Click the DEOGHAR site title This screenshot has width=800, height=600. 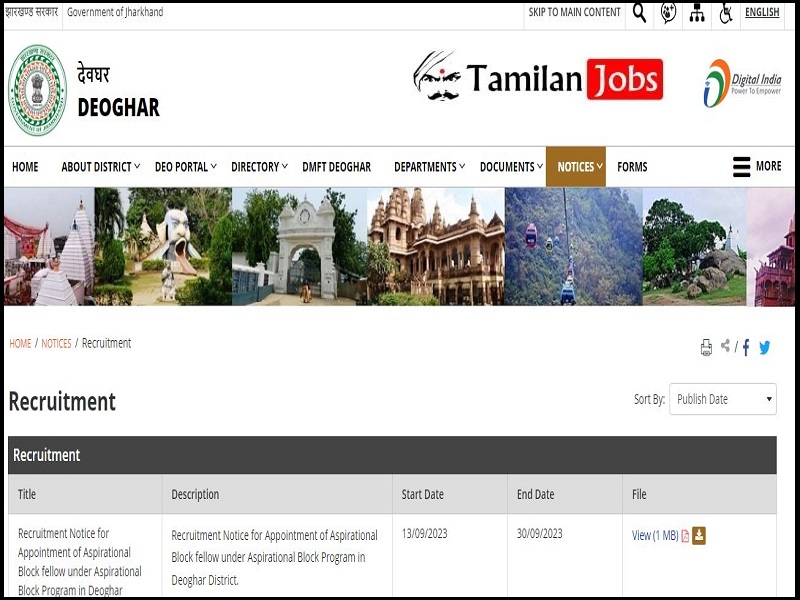[x=118, y=107]
